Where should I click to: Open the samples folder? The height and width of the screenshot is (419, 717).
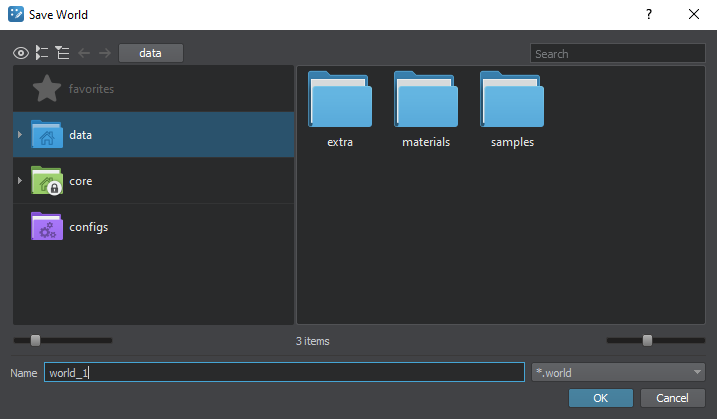click(x=512, y=110)
